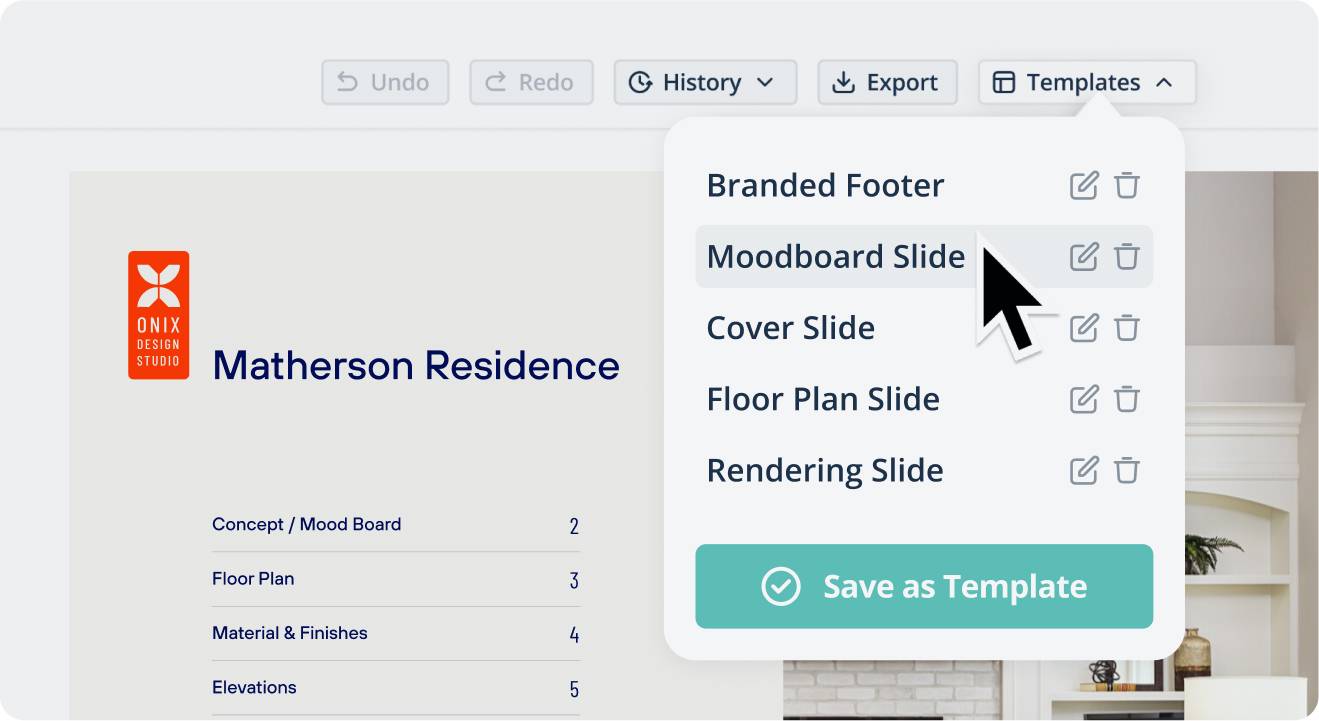Edit the Branded Footer template
The width and height of the screenshot is (1319, 721).
[1084, 186]
